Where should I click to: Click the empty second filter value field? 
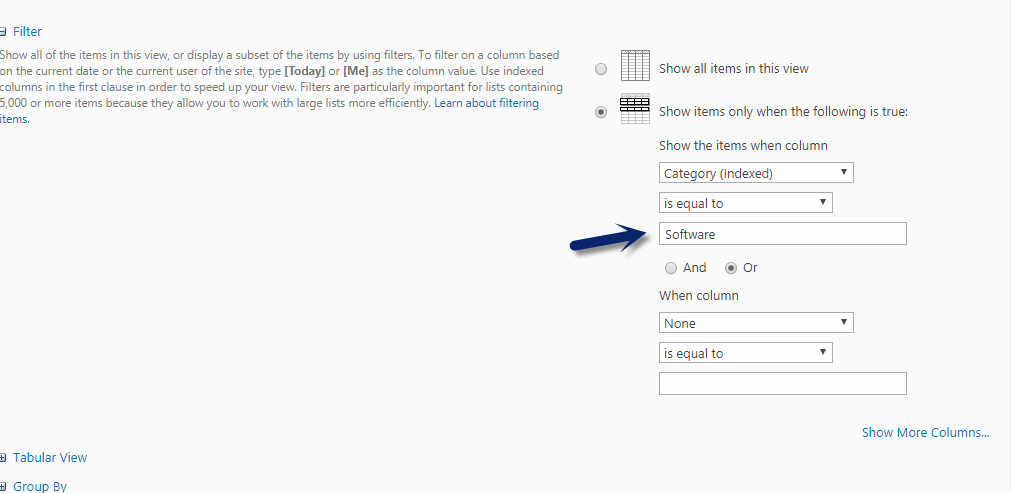click(782, 384)
